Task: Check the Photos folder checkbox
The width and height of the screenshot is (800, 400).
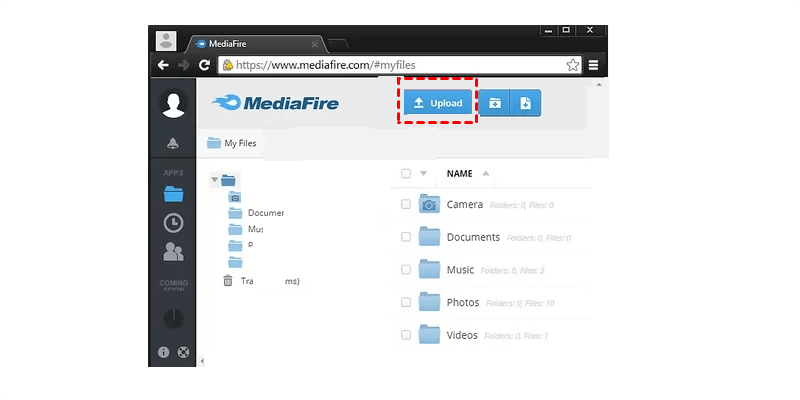Action: click(406, 302)
